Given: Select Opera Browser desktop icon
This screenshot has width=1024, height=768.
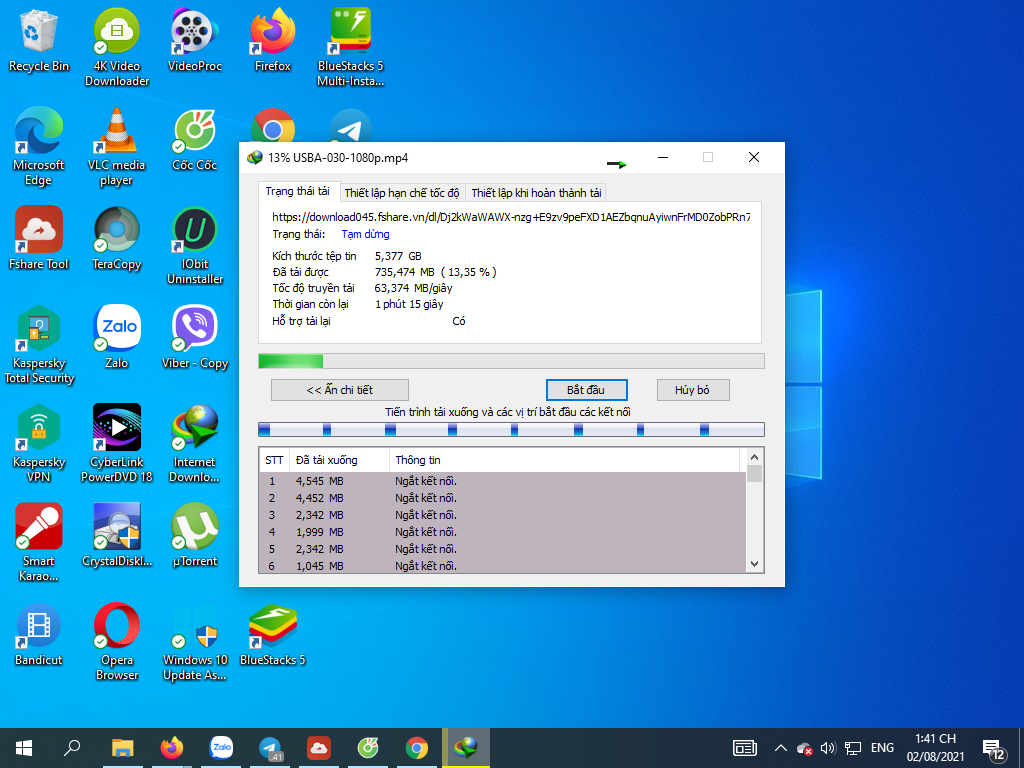Looking at the screenshot, I should coord(117,643).
